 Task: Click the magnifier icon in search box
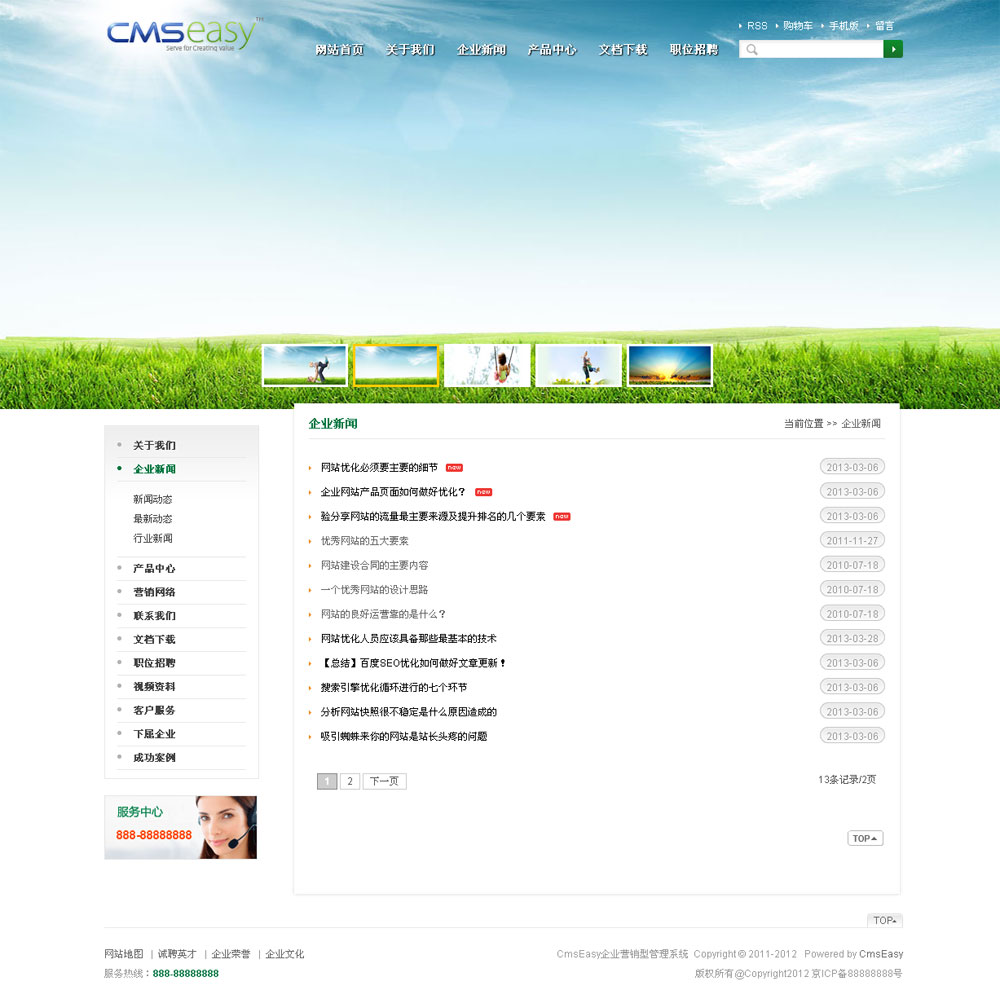coord(752,49)
